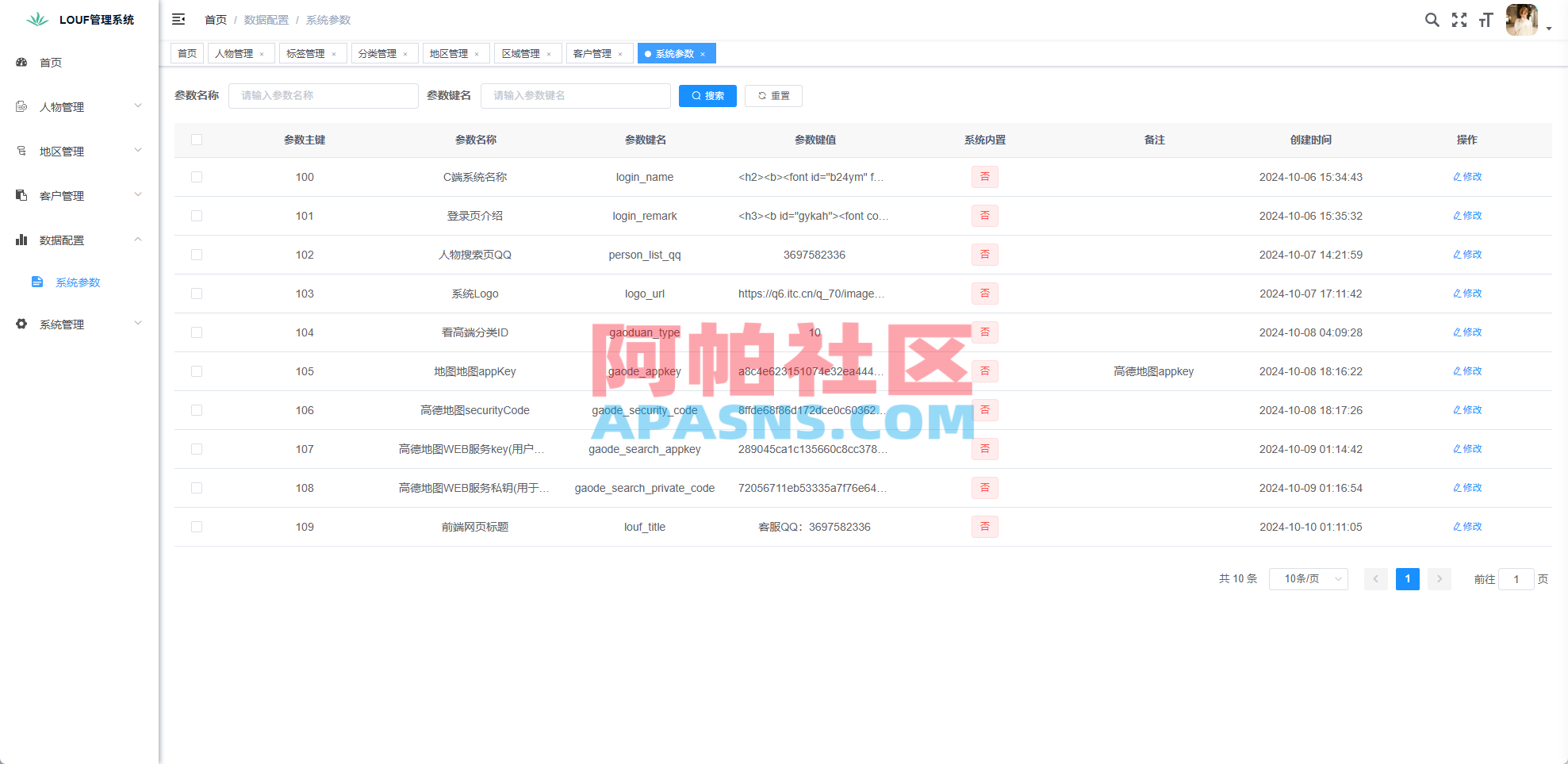Check the row 100 checkbox
Viewport: 1568px width, 764px height.
click(197, 177)
